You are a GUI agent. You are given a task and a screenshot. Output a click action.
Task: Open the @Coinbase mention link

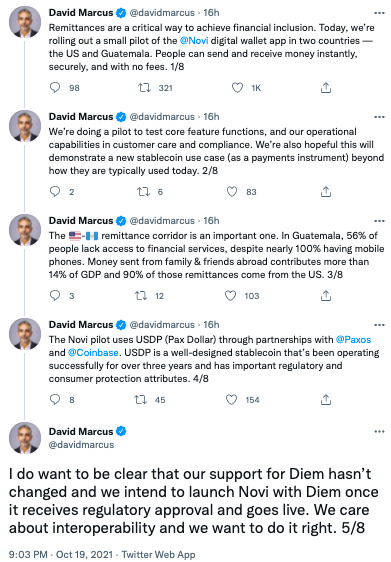point(93,353)
